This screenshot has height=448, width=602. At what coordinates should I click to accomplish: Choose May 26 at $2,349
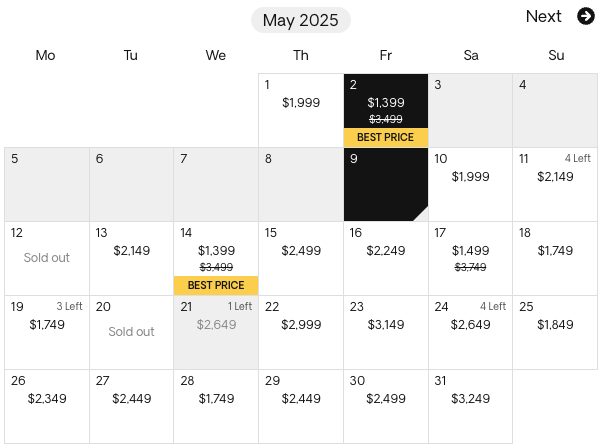point(47,407)
